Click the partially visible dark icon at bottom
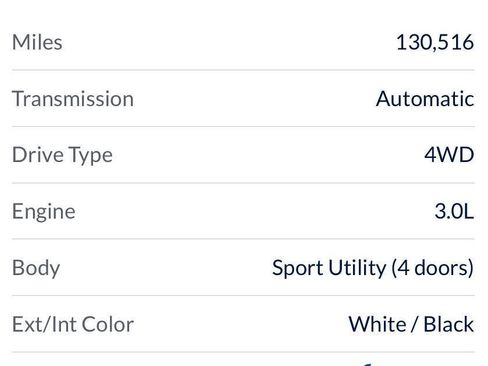 [x=367, y=365]
